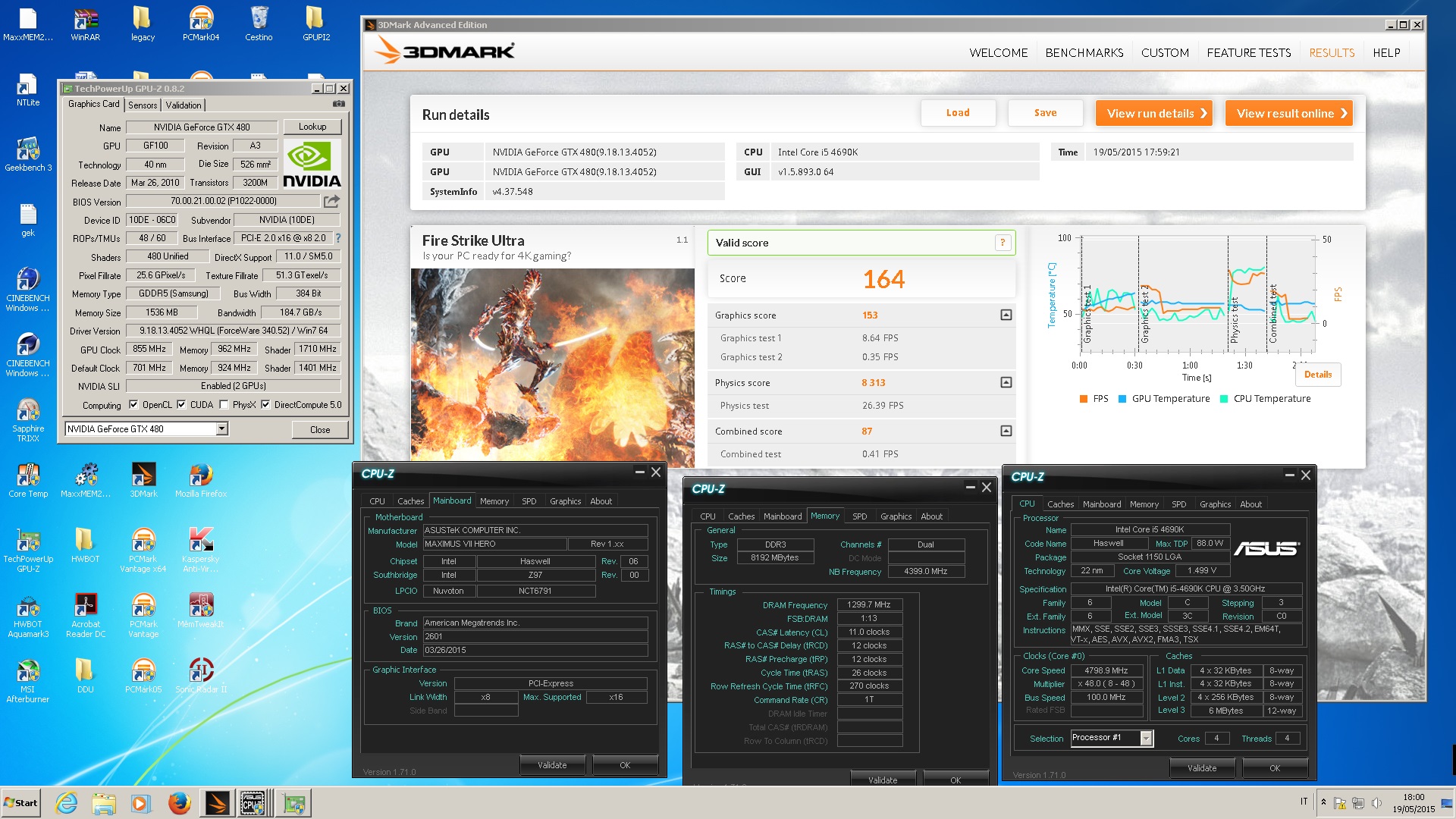Open GPUPI2 folder icon

pos(316,23)
